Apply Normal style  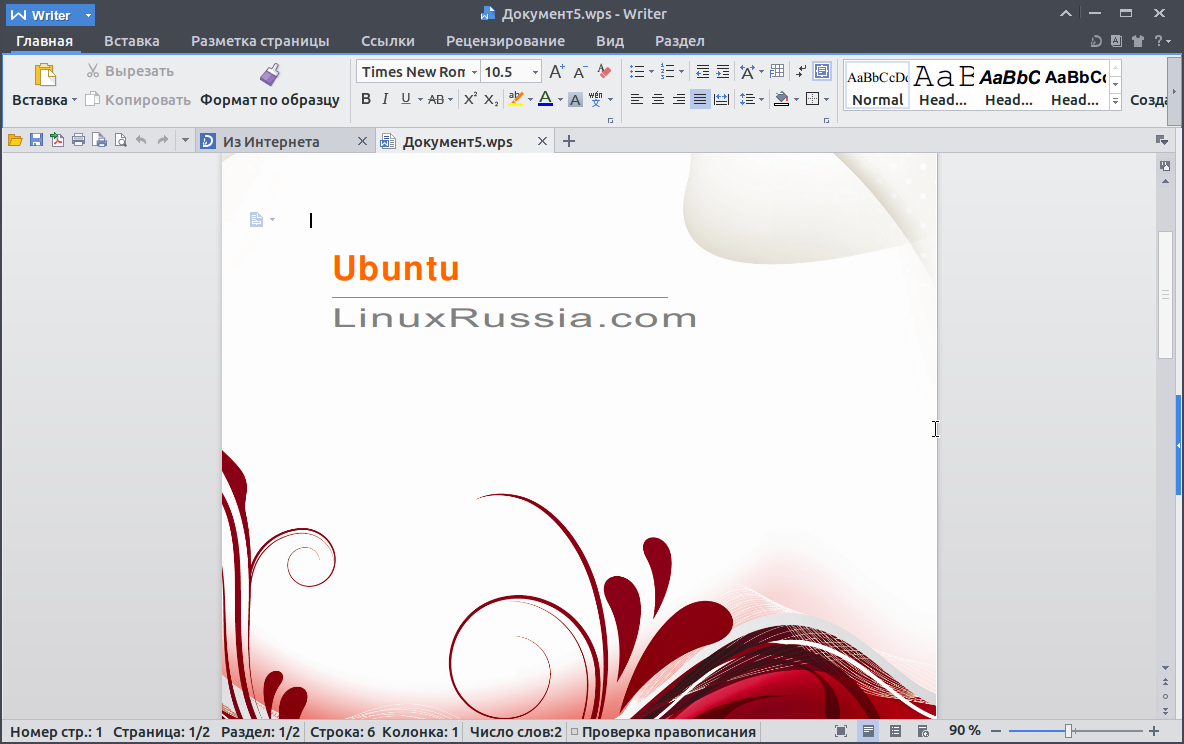point(877,86)
